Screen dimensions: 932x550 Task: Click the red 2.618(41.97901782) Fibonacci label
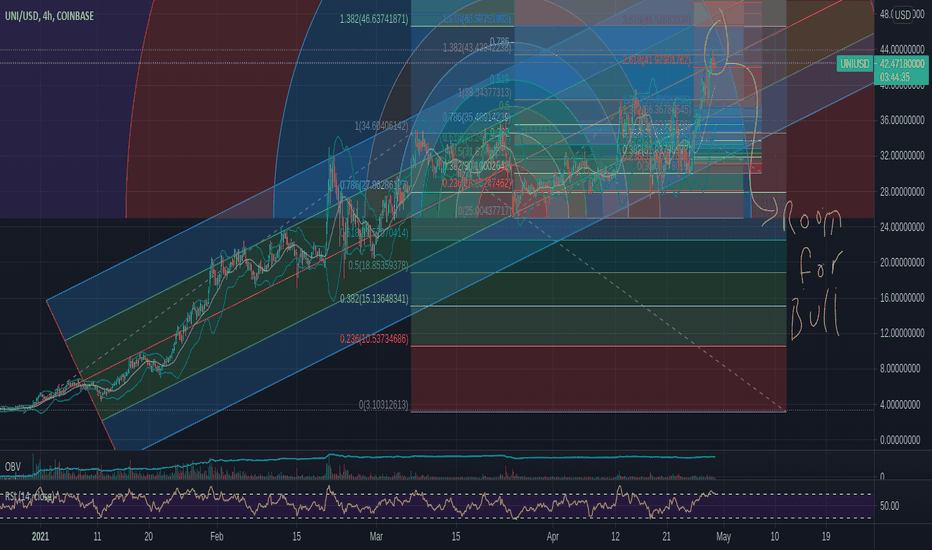click(657, 59)
